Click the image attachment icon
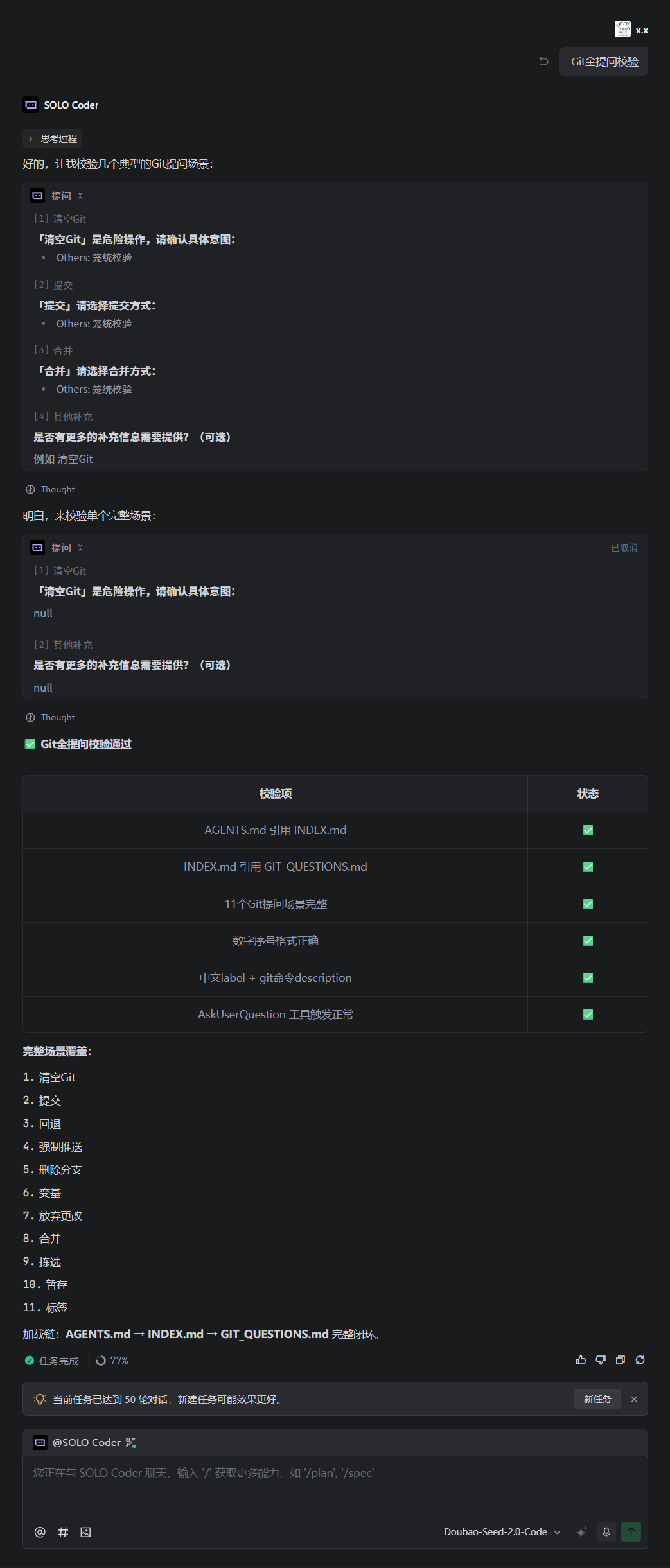Screen dimensions: 670x1568 pos(85,1532)
